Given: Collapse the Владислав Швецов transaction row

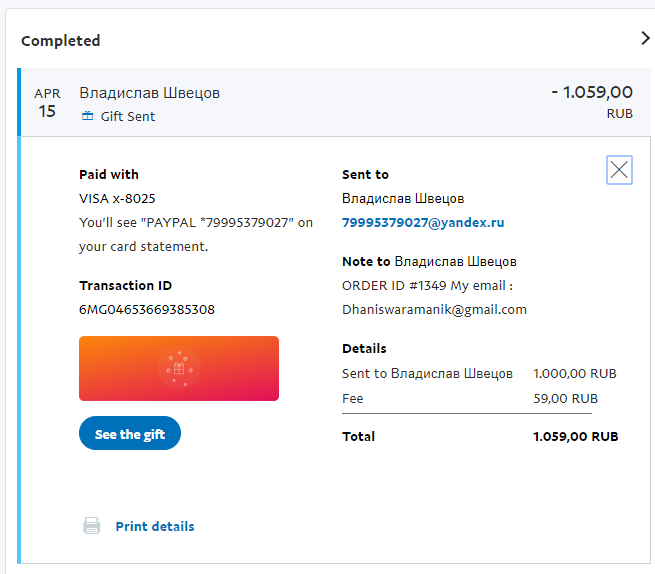Looking at the screenshot, I should 163,93.
